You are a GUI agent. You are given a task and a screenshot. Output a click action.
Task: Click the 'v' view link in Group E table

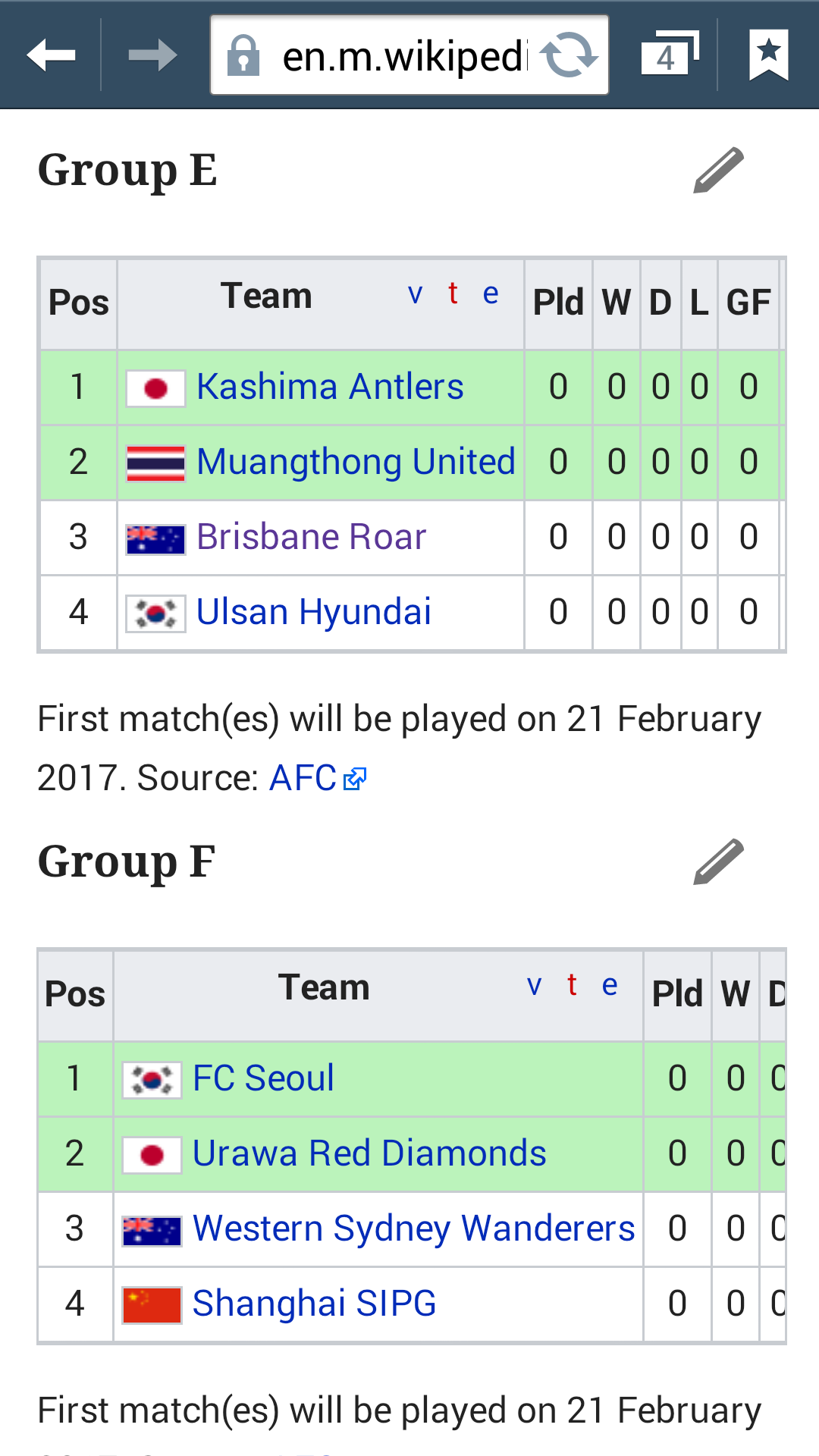pos(415,293)
